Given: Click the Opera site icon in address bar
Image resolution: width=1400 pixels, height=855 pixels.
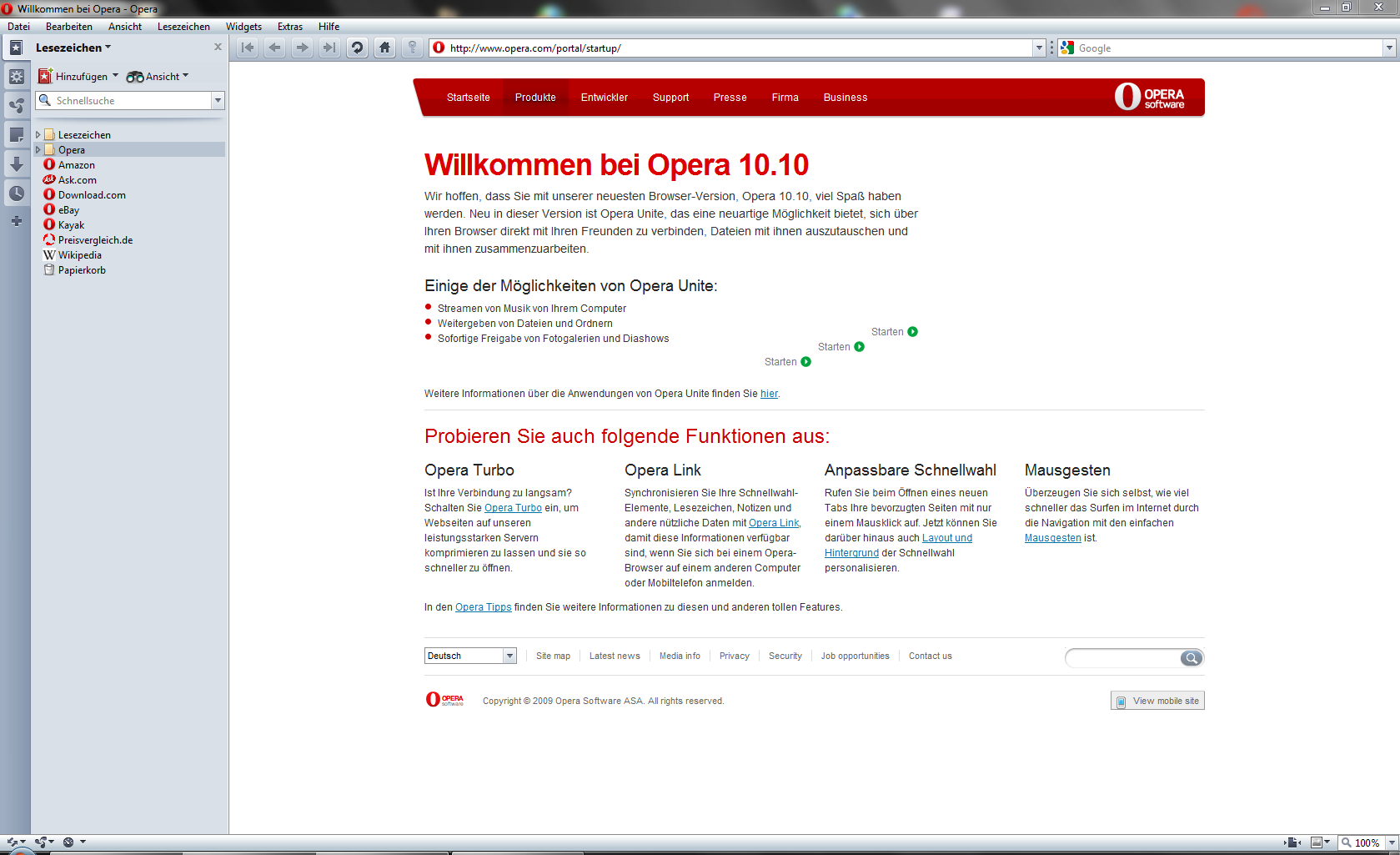Looking at the screenshot, I should coord(439,48).
